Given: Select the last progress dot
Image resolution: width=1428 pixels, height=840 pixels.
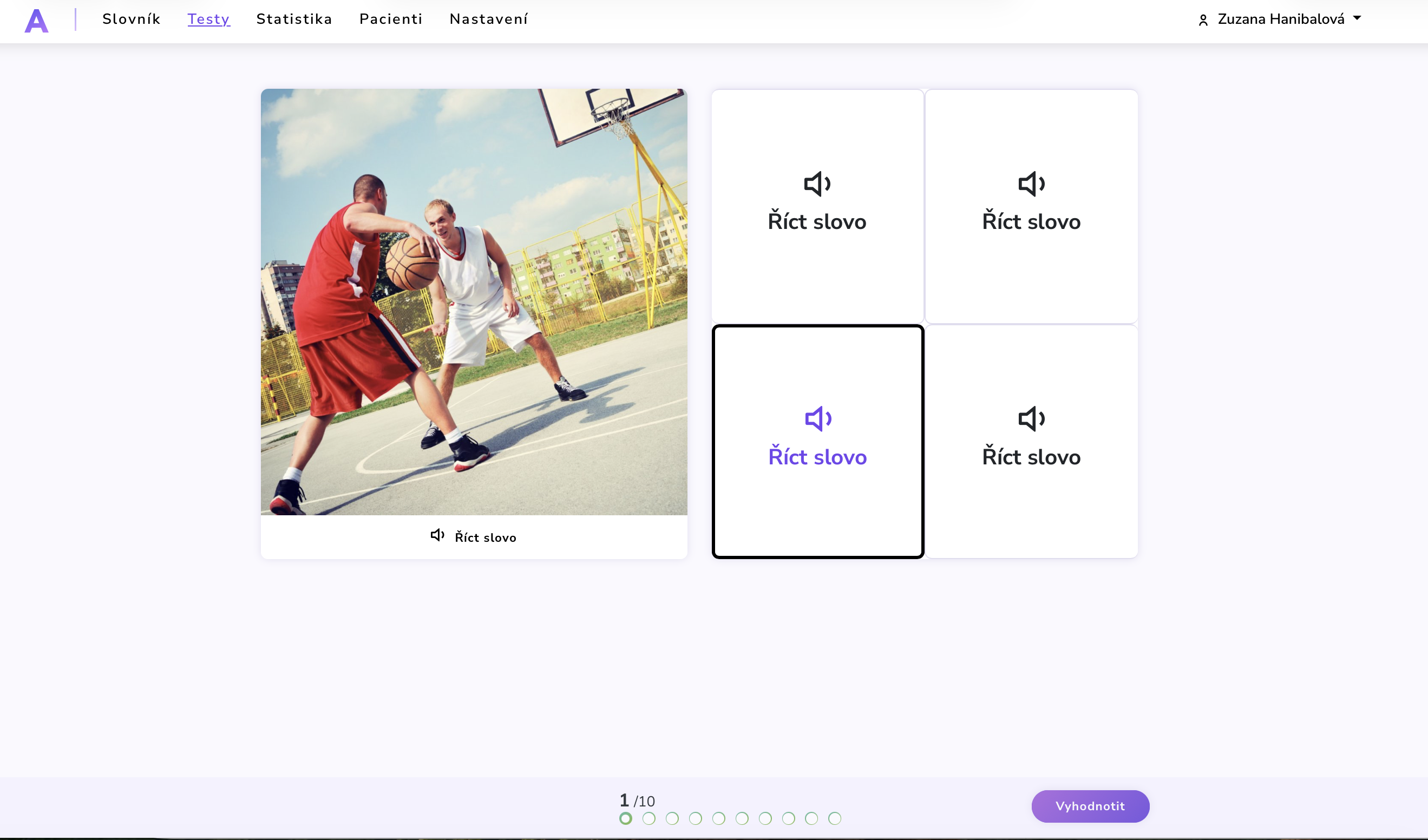Looking at the screenshot, I should [835, 818].
